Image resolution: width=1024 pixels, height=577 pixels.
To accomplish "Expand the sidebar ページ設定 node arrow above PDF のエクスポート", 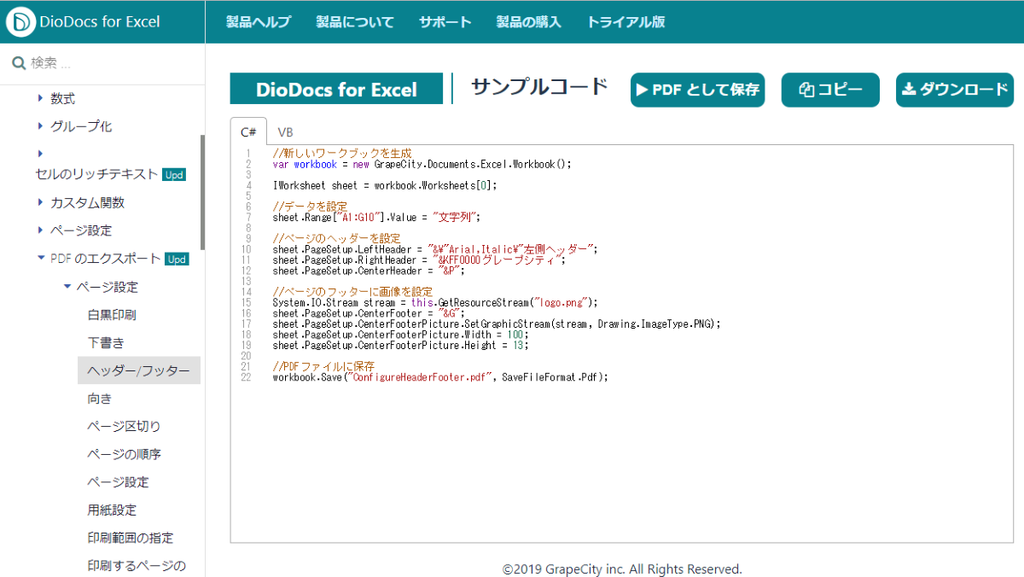I will pyautogui.click(x=40, y=230).
